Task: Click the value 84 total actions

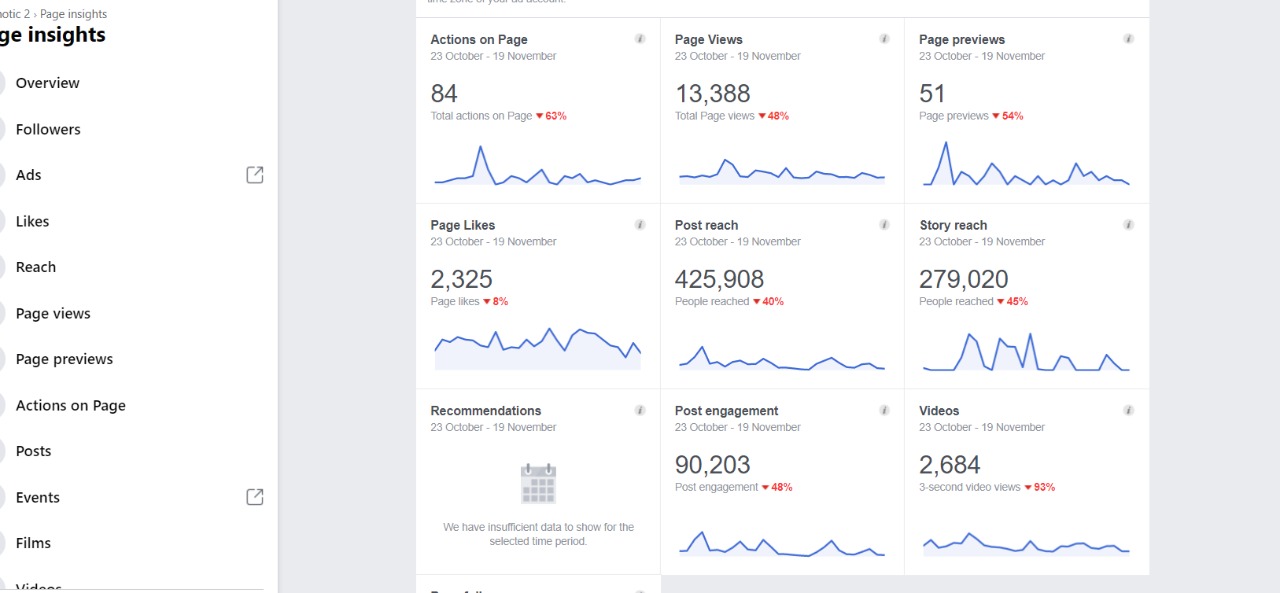Action: [x=444, y=93]
